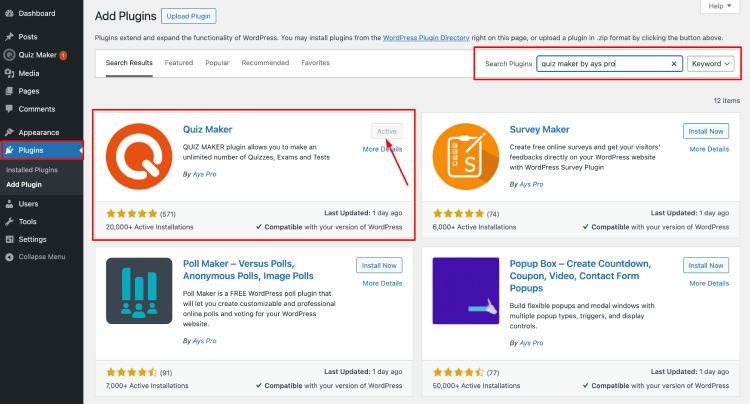Screen dimensions: 750x404
Task: Click the Upload Plugin button
Action: click(x=188, y=16)
